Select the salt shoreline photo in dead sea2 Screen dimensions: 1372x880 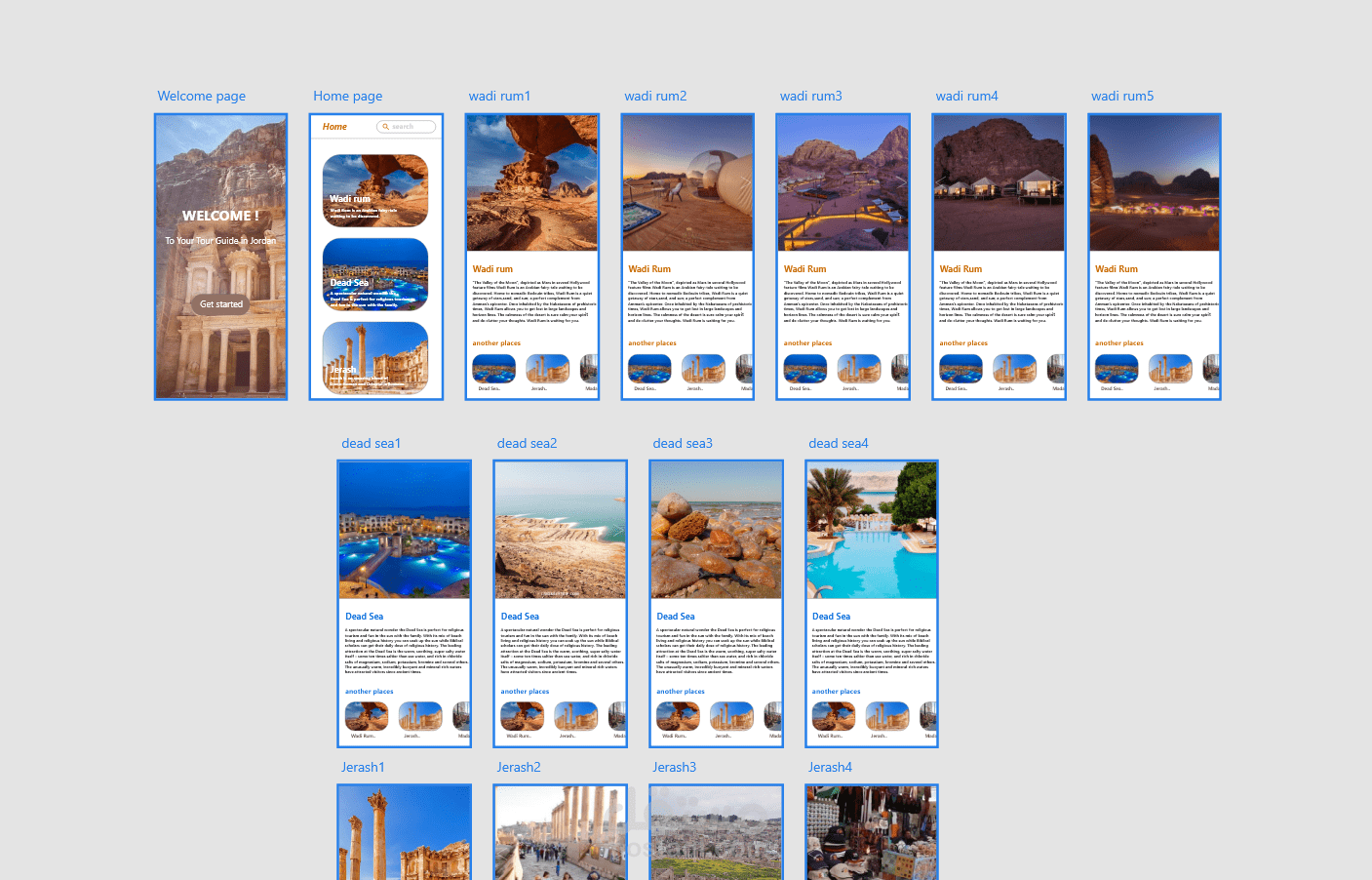click(x=560, y=531)
